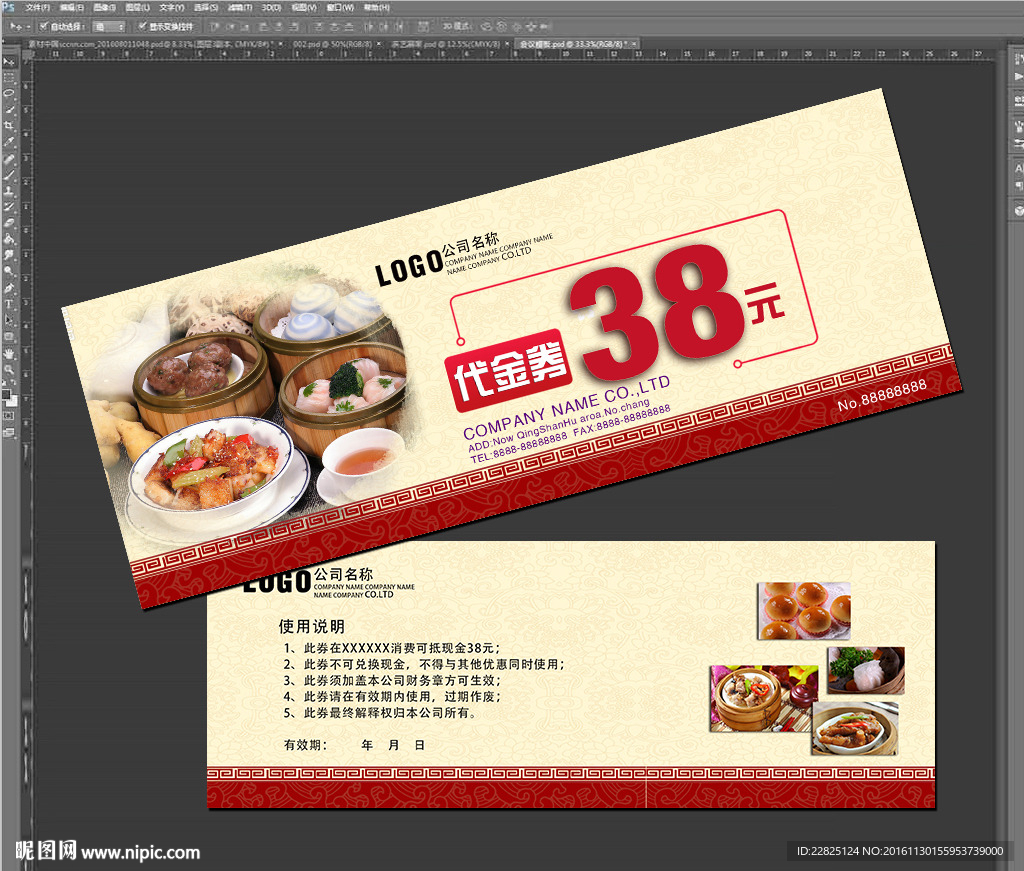Close the 002.psd document tab
Screen dimensions: 1024x871
378,44
